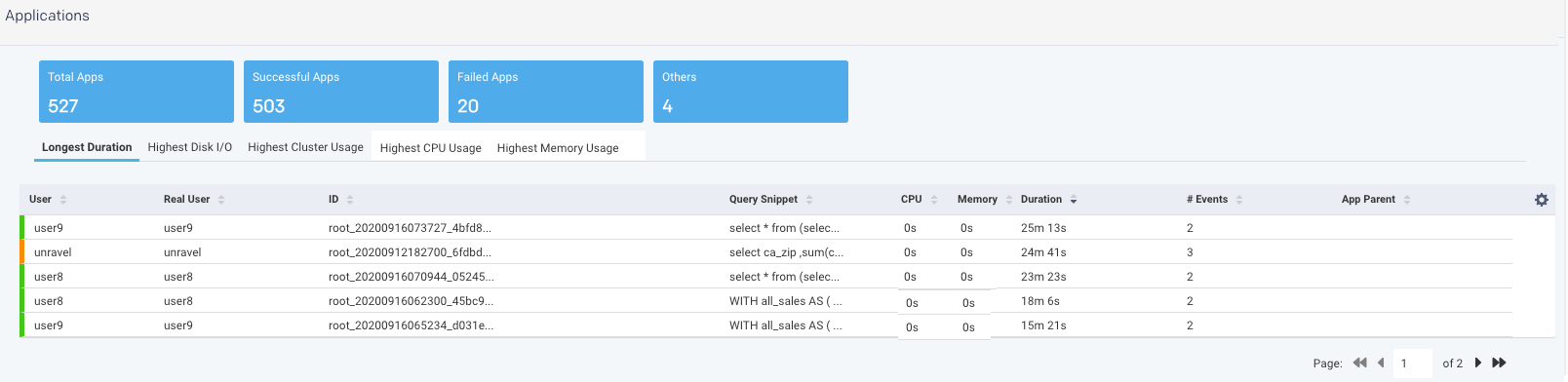Toggle Duration column sort order
This screenshot has height=382, width=1568.
click(1074, 200)
